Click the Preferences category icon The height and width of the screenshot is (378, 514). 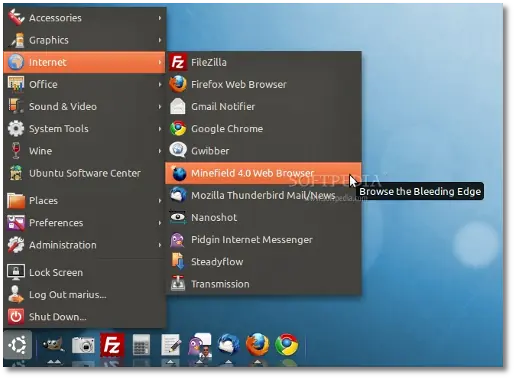tap(16, 222)
